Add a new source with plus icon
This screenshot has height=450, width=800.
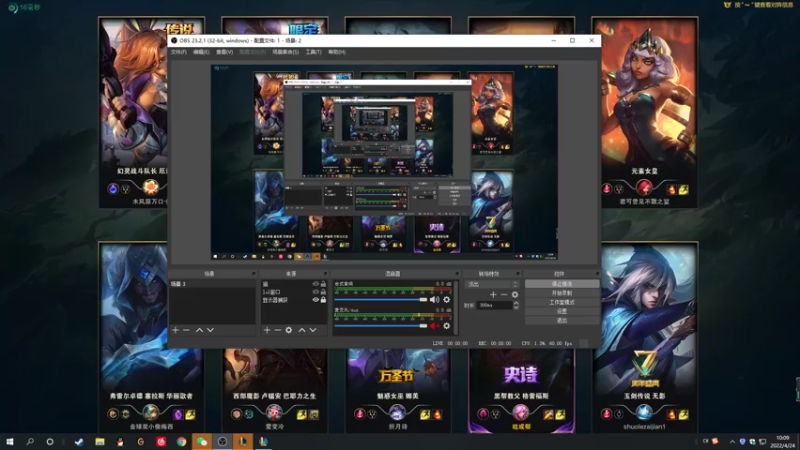[267, 330]
